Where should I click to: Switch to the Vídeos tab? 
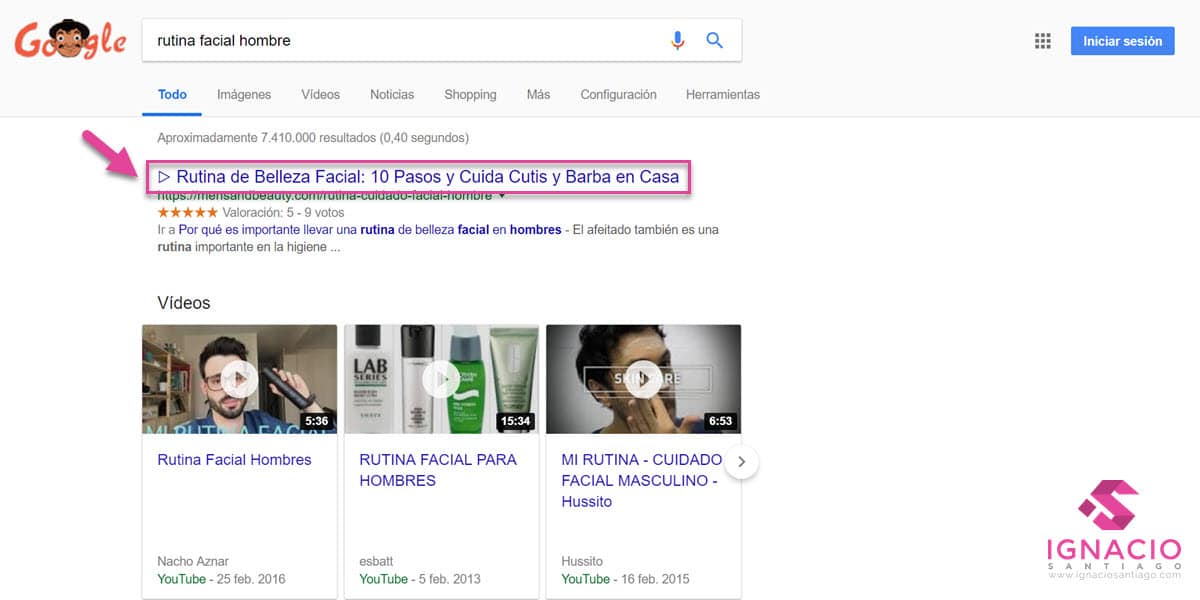click(320, 95)
